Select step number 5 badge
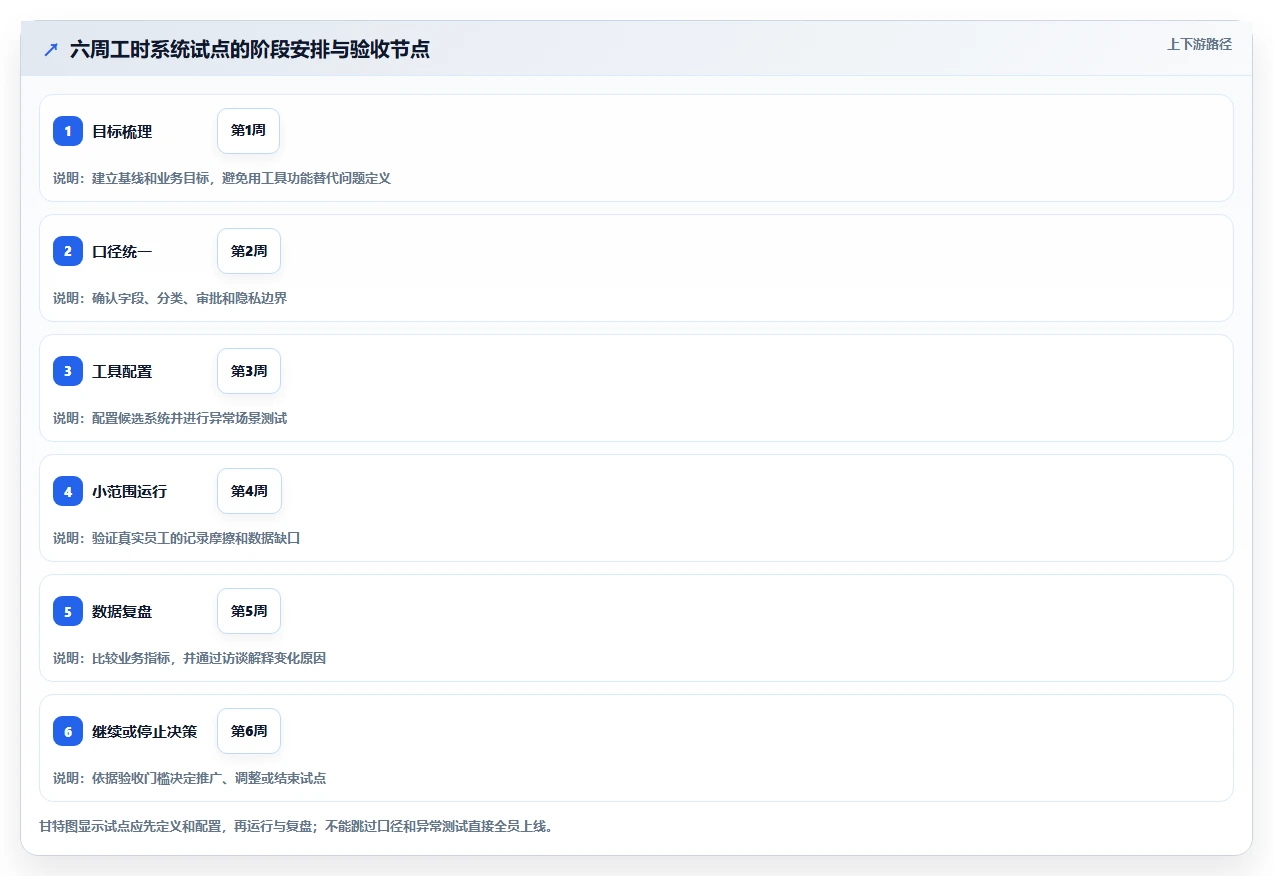Viewport: 1273px width, 876px height. (68, 611)
